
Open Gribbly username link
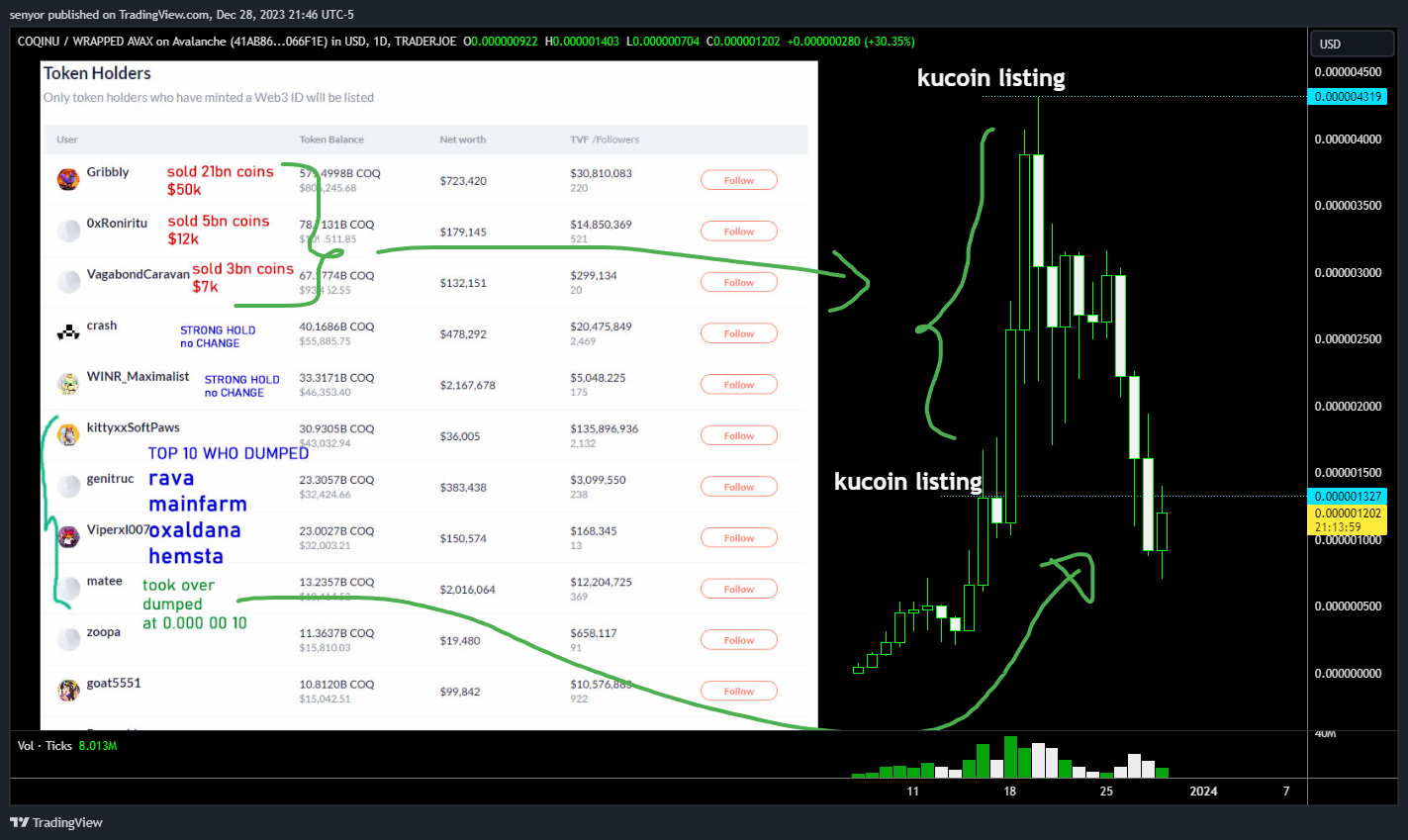coord(108,172)
